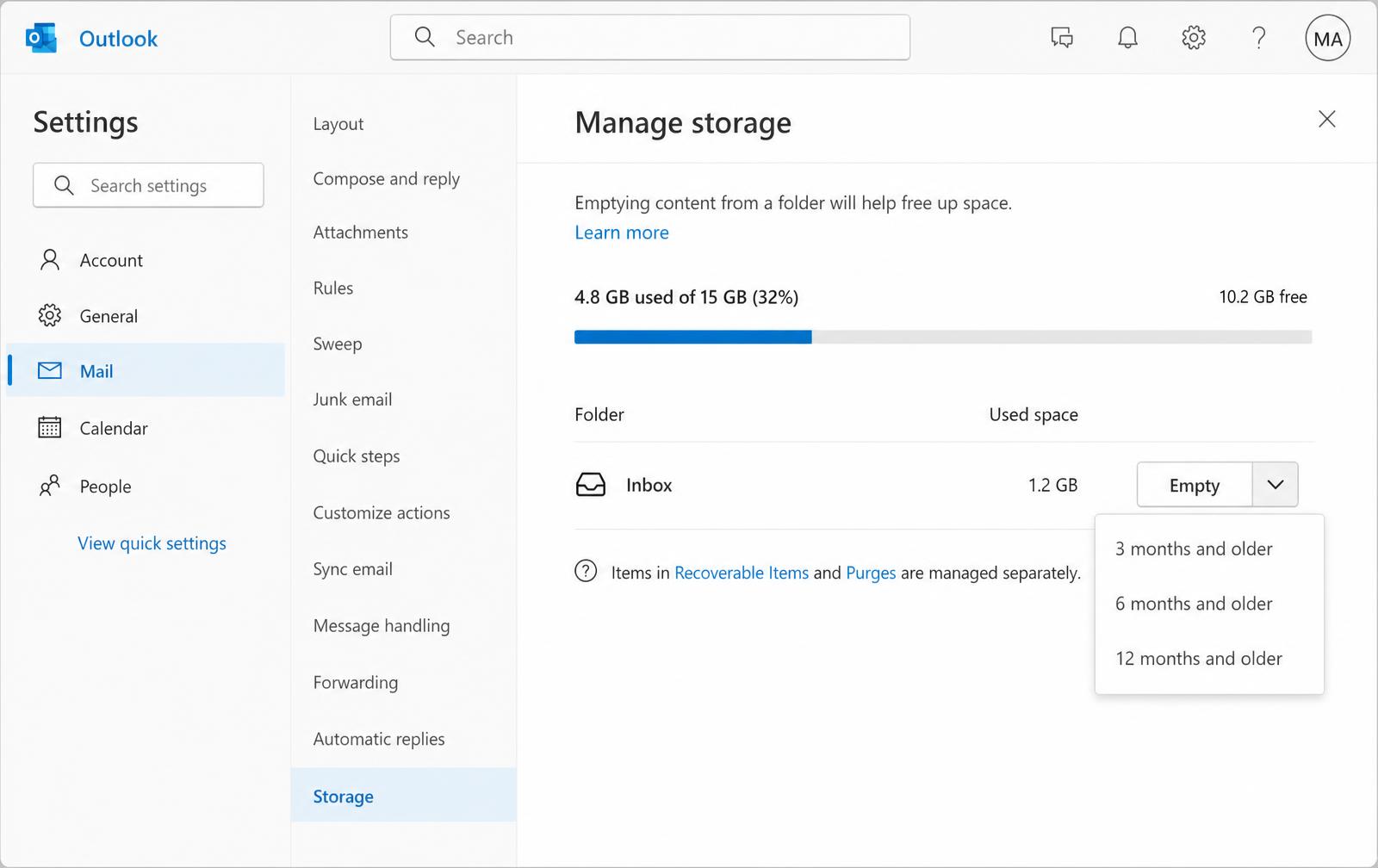Viewport: 1378px width, 868px height.
Task: Open the chat feedback icon in header
Action: (1062, 38)
